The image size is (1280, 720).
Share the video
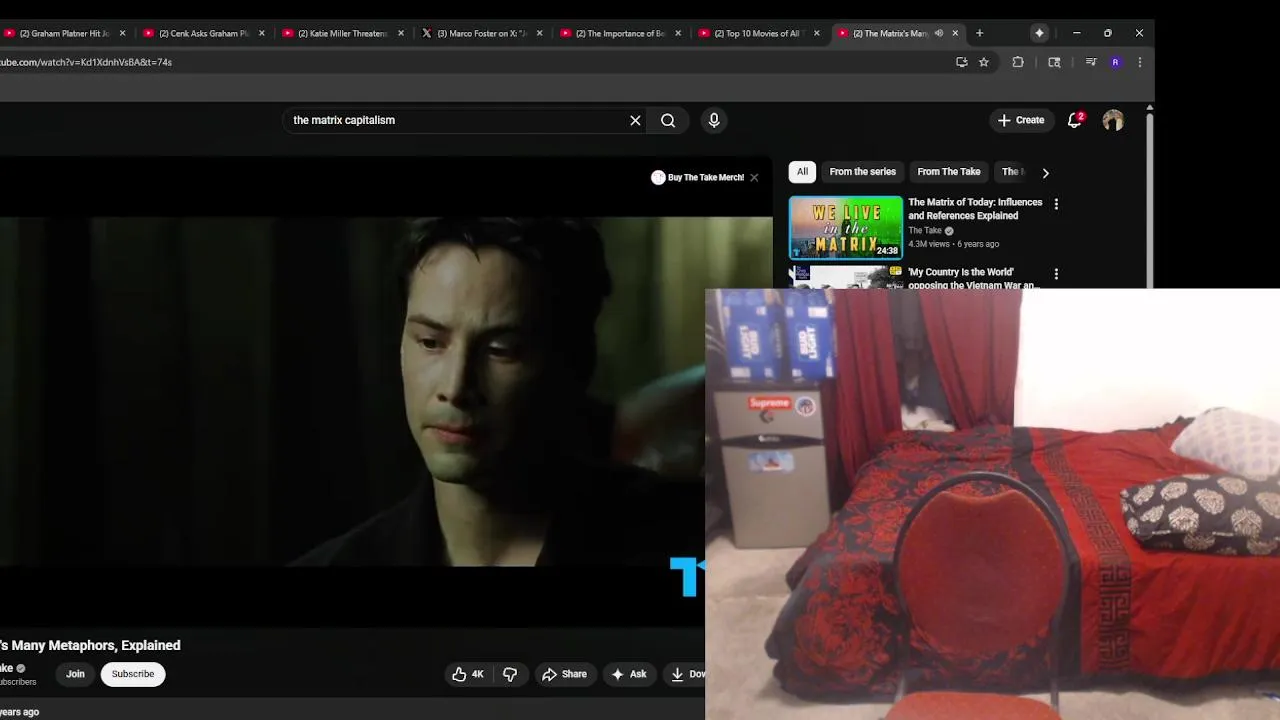click(x=565, y=674)
